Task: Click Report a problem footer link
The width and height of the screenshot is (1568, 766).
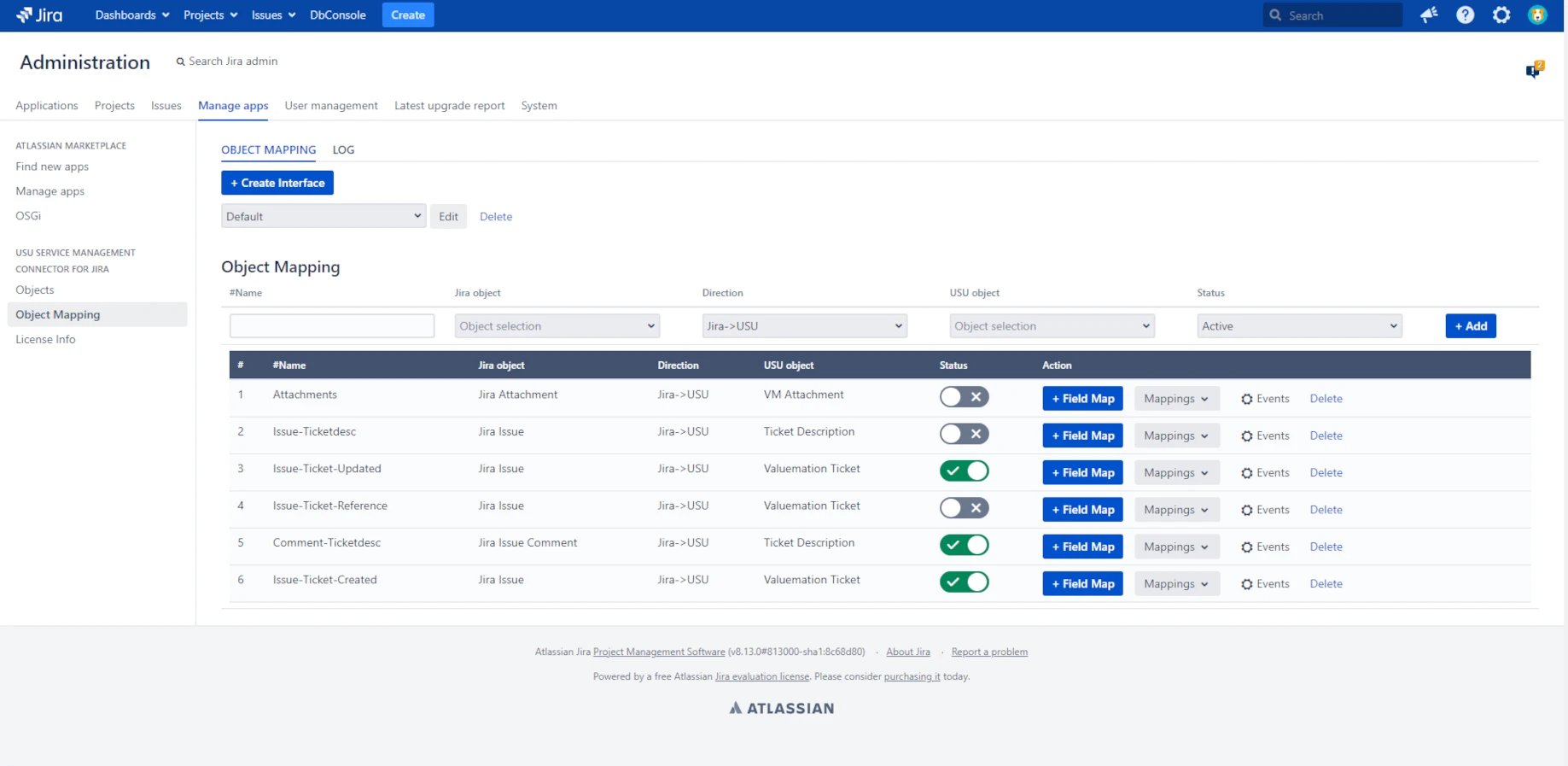Action: pos(989,652)
